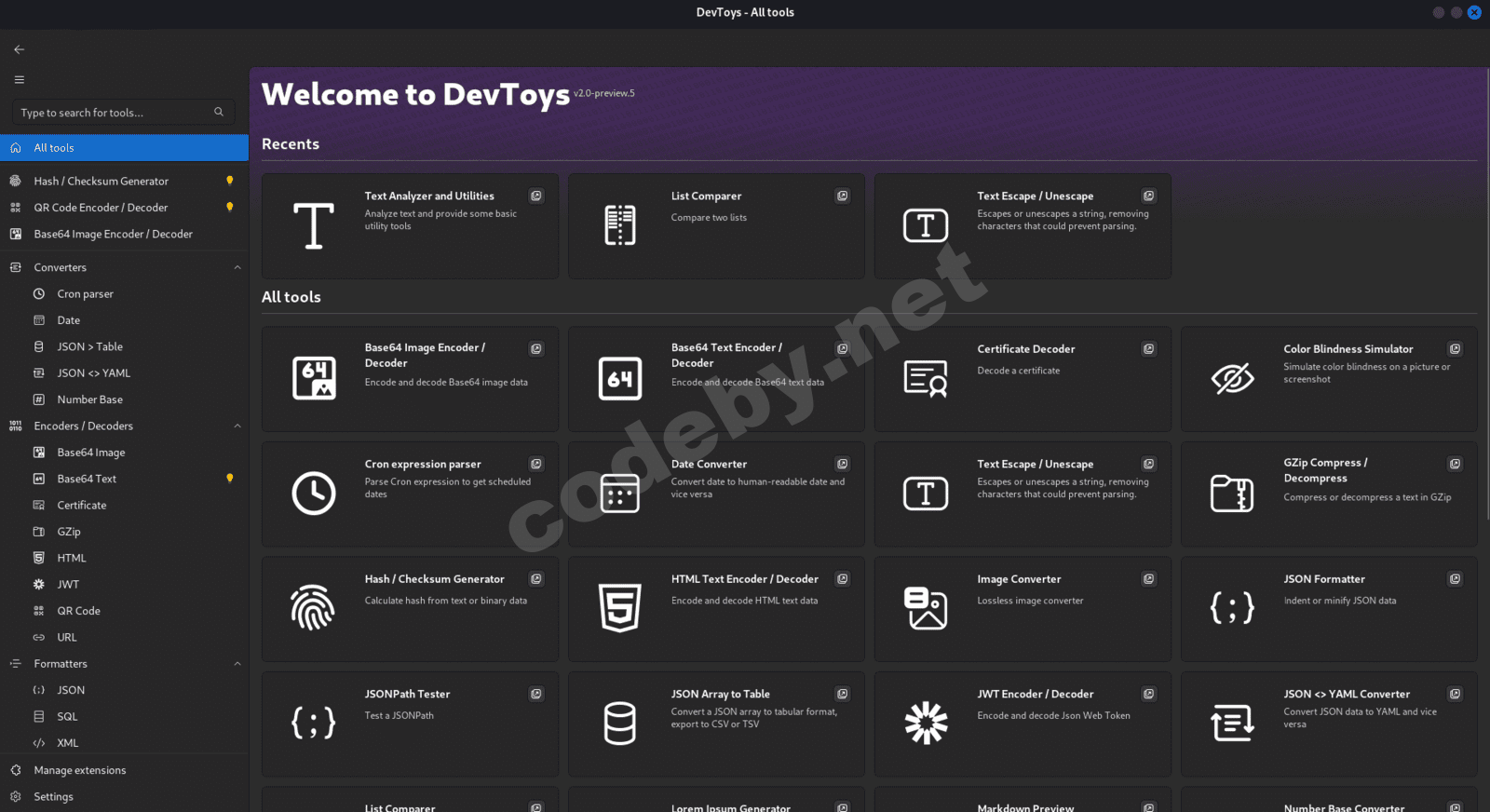1490x812 pixels.
Task: Pop out Text Escape / Unescape under Recents
Action: [x=1149, y=196]
